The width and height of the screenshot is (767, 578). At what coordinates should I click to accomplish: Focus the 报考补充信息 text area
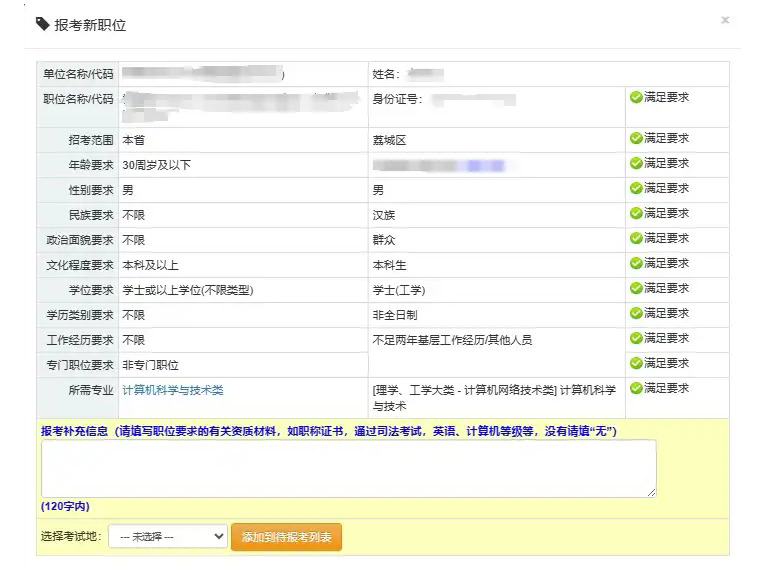[348, 468]
